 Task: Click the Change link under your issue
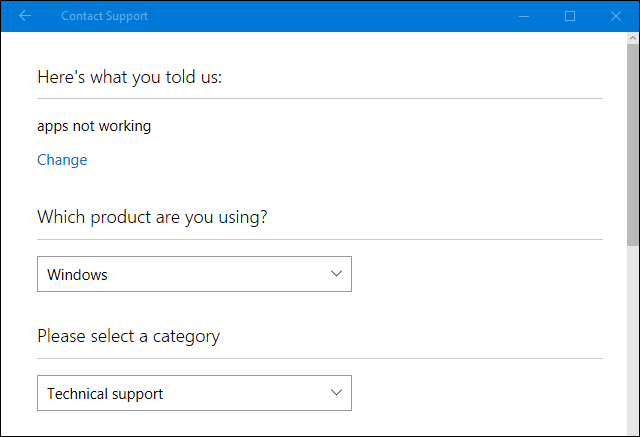coord(62,160)
